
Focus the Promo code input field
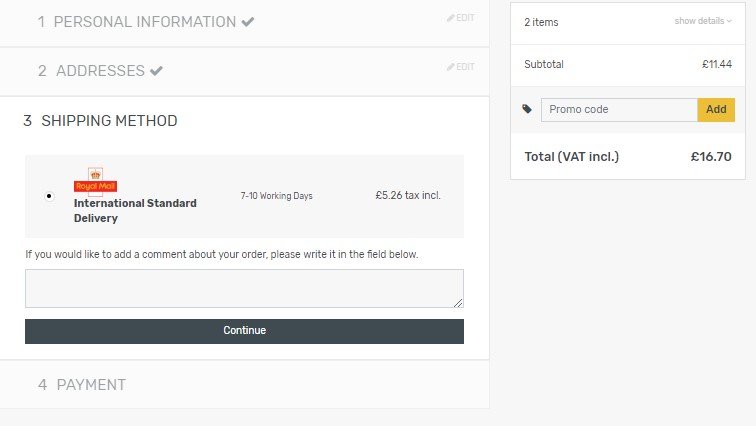tap(619, 110)
